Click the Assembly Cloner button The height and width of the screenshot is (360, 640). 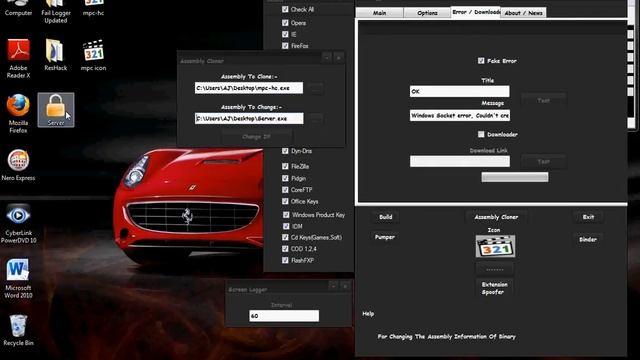click(x=496, y=217)
